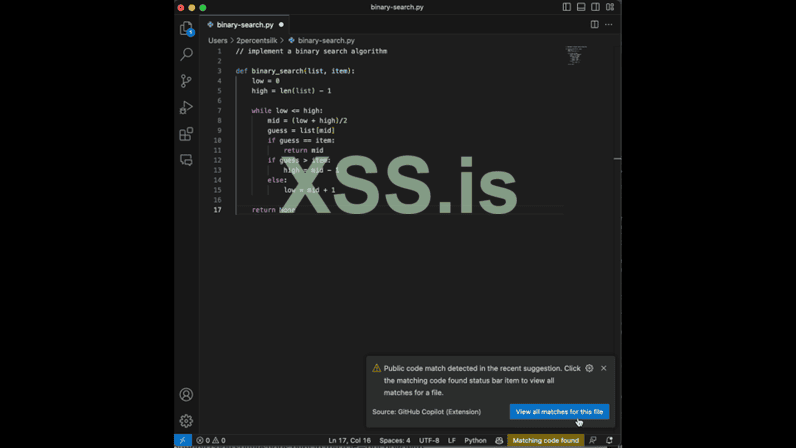The width and height of the screenshot is (796, 448).
Task: Open the Explorer view in activity bar
Action: (x=186, y=28)
